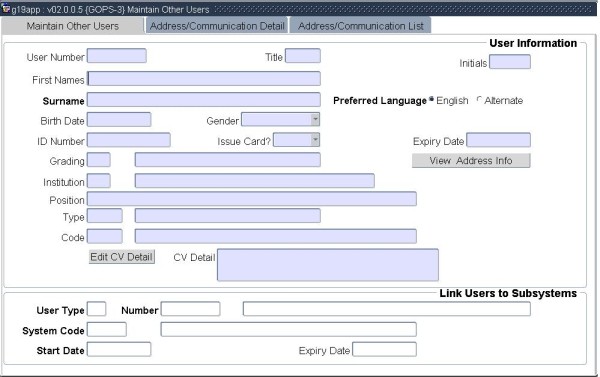
Task: Click the g19app title bar icon
Action: (x=5, y=8)
